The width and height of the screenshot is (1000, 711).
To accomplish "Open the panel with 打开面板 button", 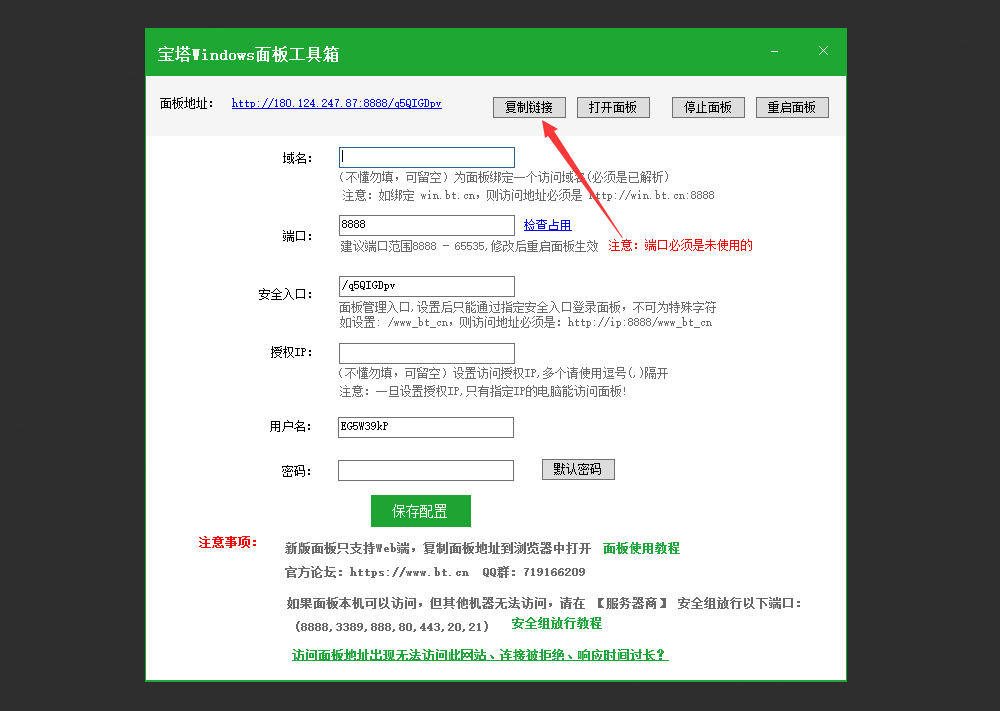I will pyautogui.click(x=613, y=107).
